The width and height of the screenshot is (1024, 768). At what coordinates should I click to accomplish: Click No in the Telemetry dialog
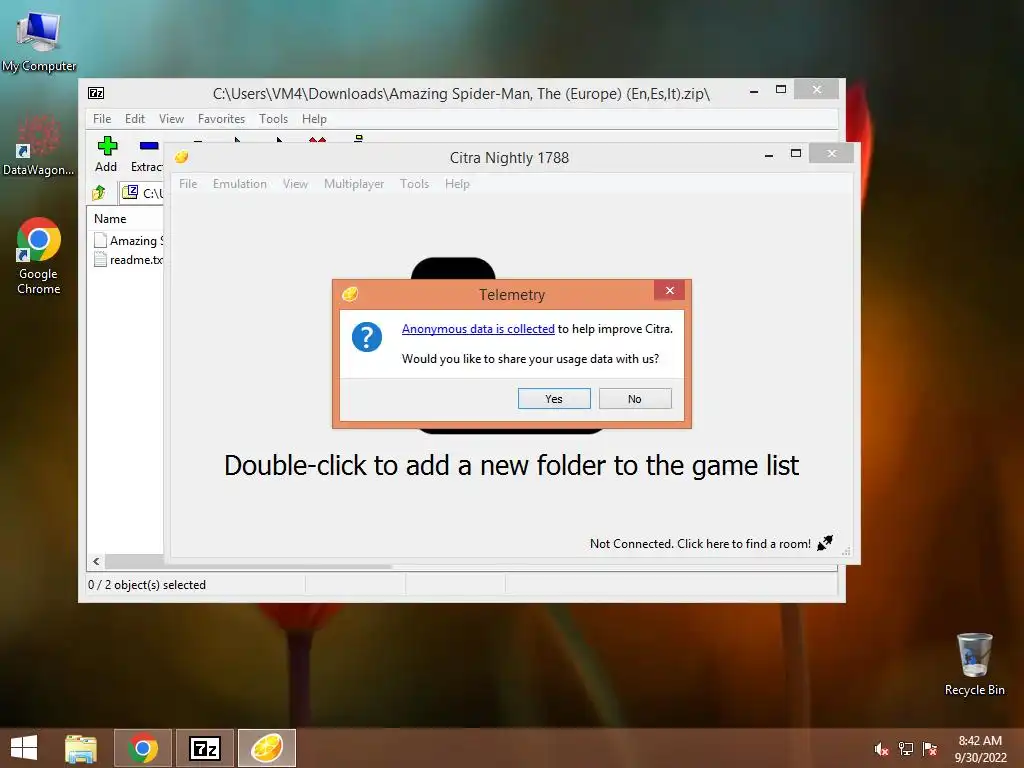point(635,398)
